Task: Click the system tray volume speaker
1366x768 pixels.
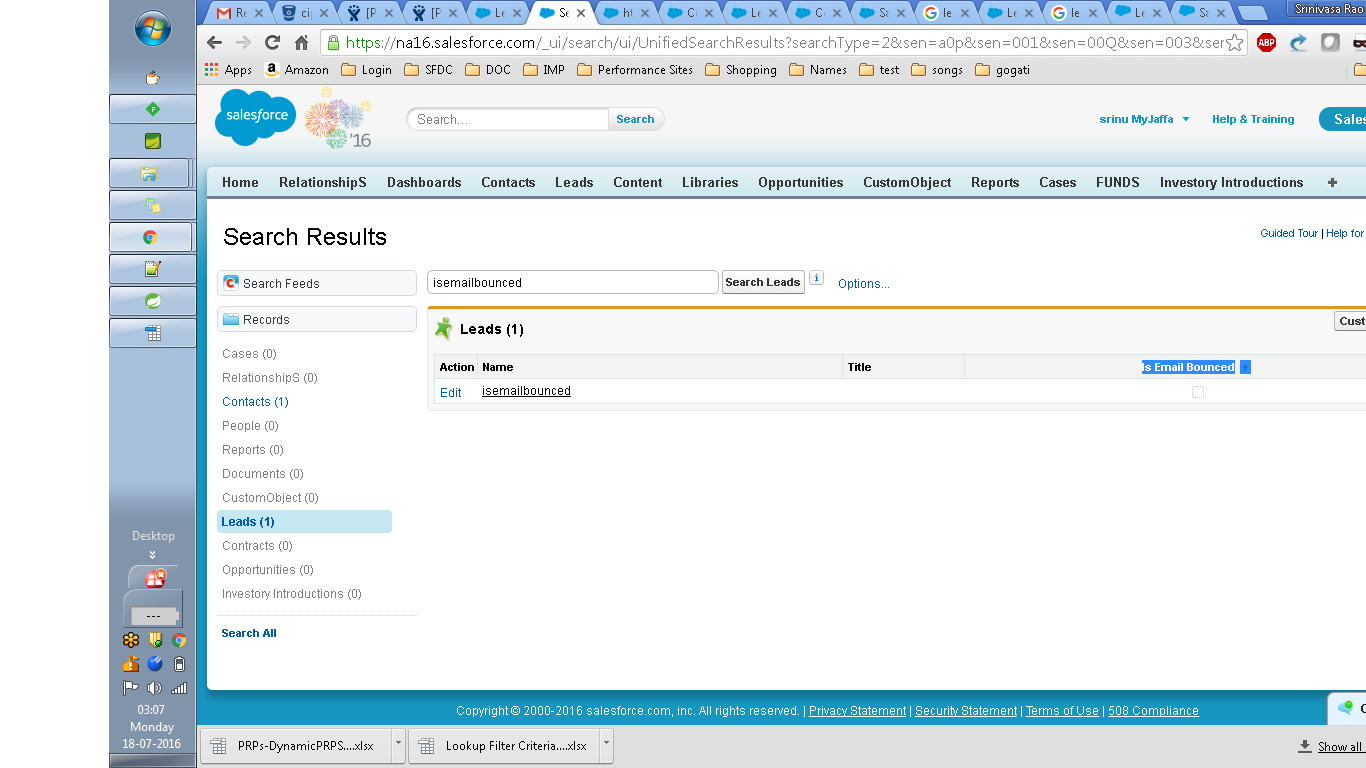Action: 154,687
